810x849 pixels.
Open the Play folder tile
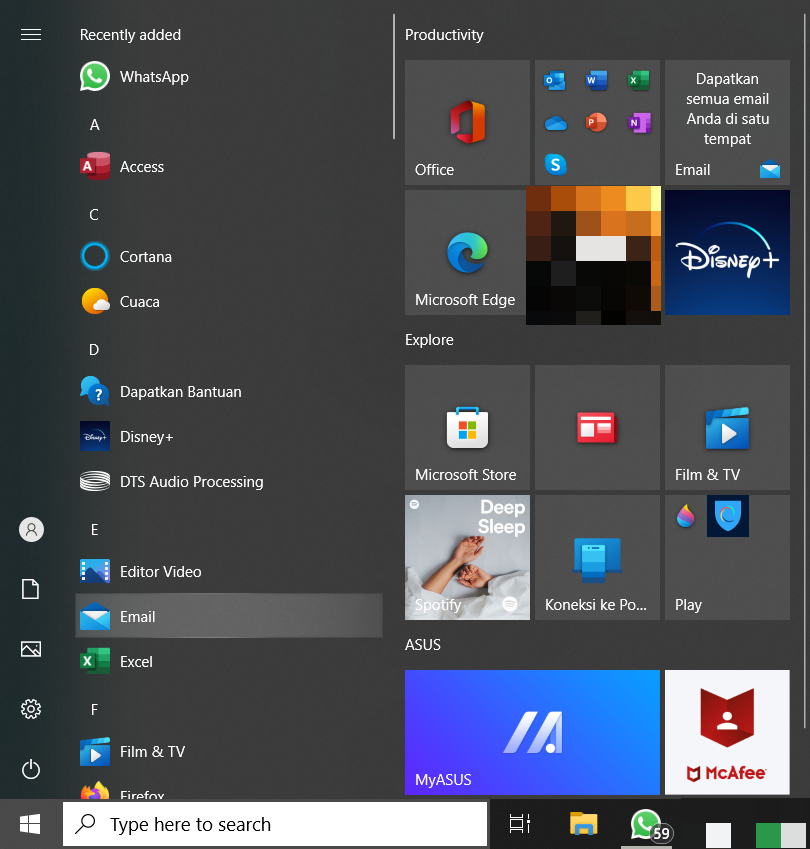727,557
